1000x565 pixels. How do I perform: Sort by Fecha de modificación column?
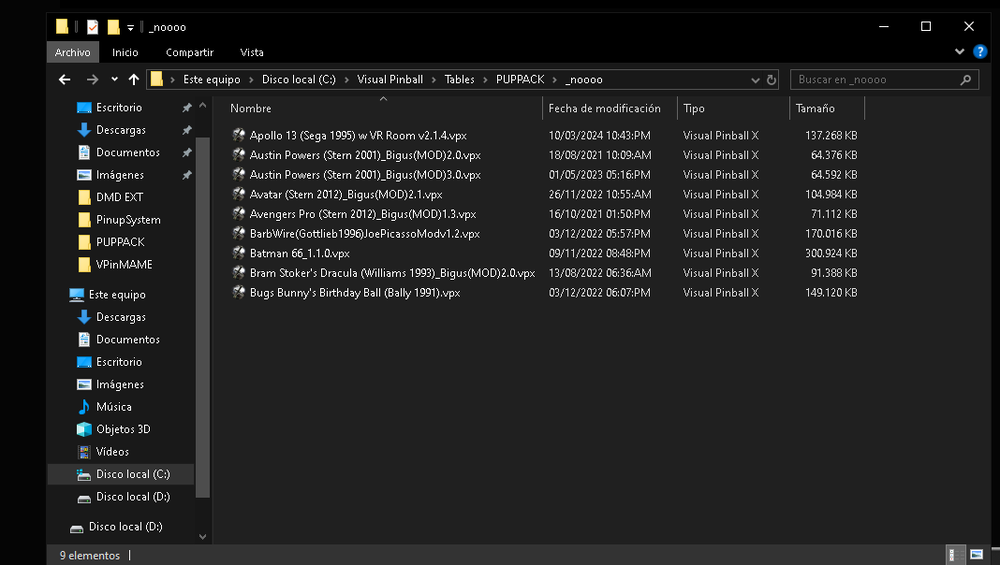click(605, 108)
